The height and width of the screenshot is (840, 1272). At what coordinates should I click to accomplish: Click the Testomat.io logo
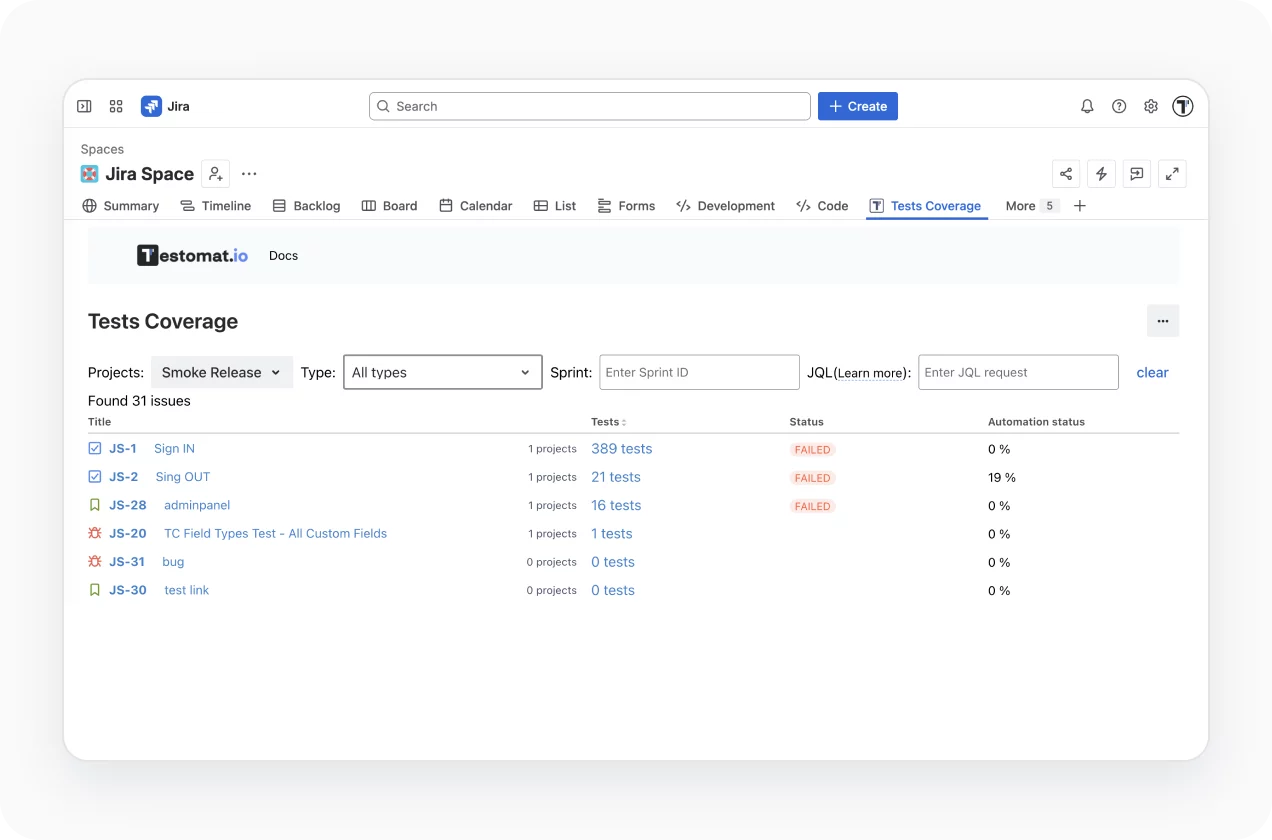click(192, 256)
